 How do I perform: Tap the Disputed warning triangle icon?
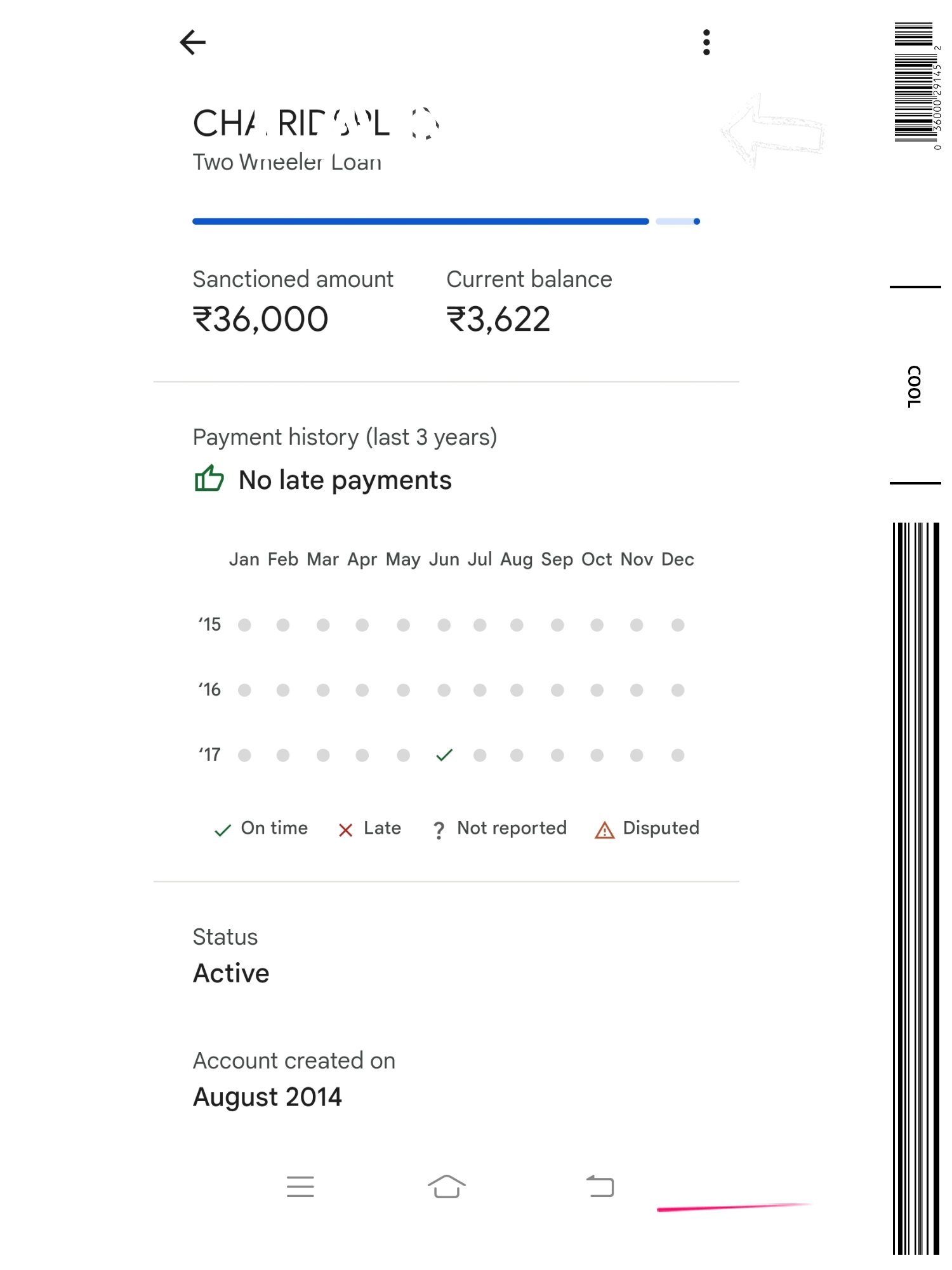(x=604, y=830)
